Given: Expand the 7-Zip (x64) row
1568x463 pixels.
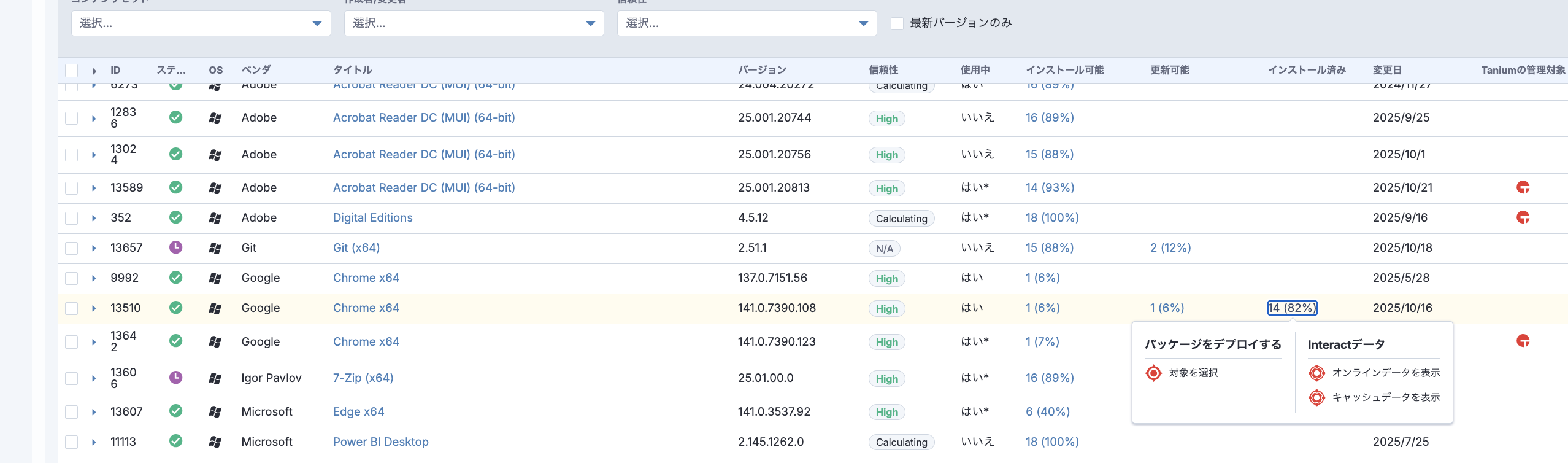Looking at the screenshot, I should click(94, 378).
